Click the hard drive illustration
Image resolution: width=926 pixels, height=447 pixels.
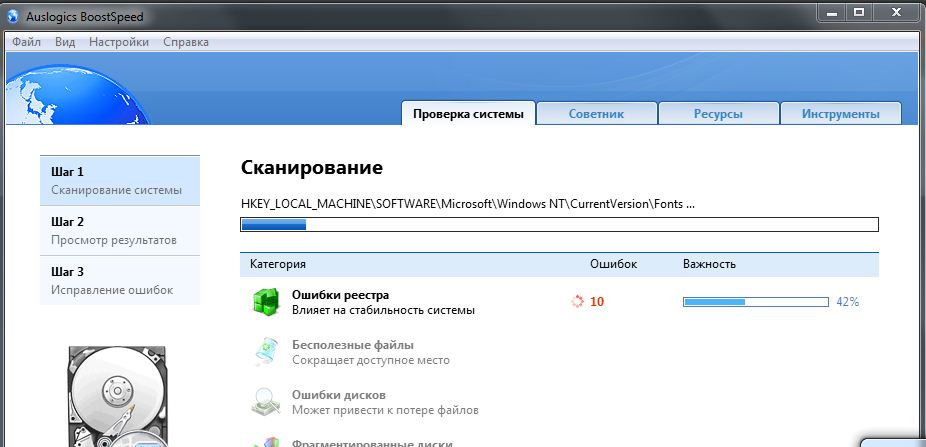[x=118, y=396]
